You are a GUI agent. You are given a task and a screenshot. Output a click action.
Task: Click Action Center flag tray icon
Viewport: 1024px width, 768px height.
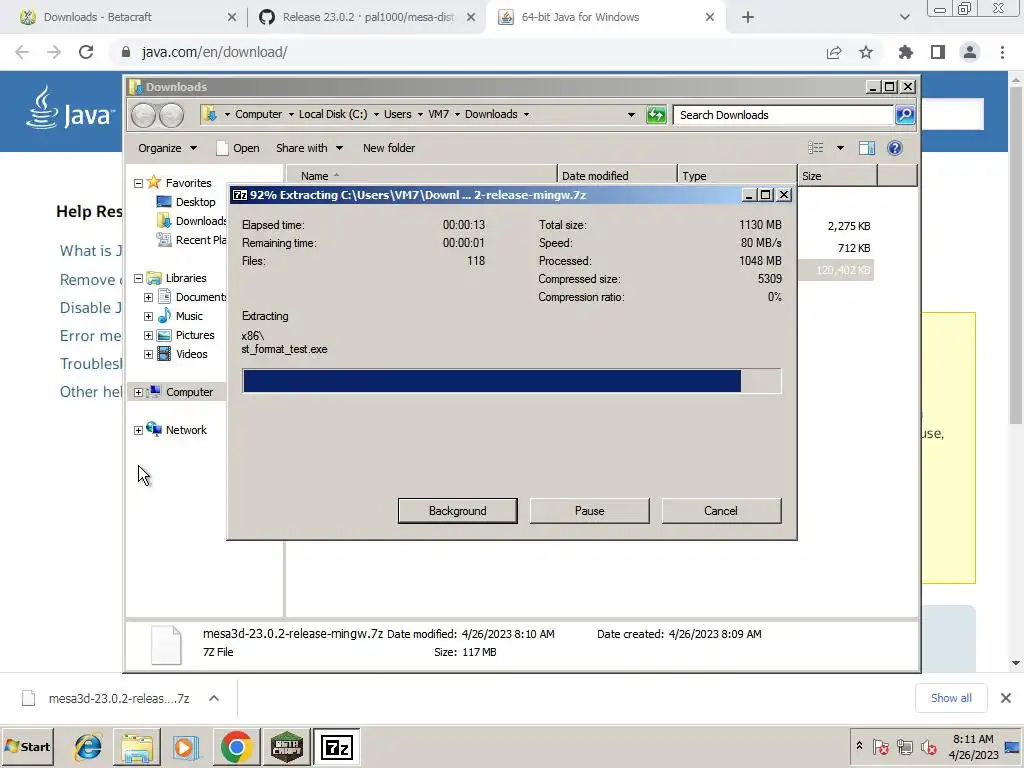pos(880,747)
